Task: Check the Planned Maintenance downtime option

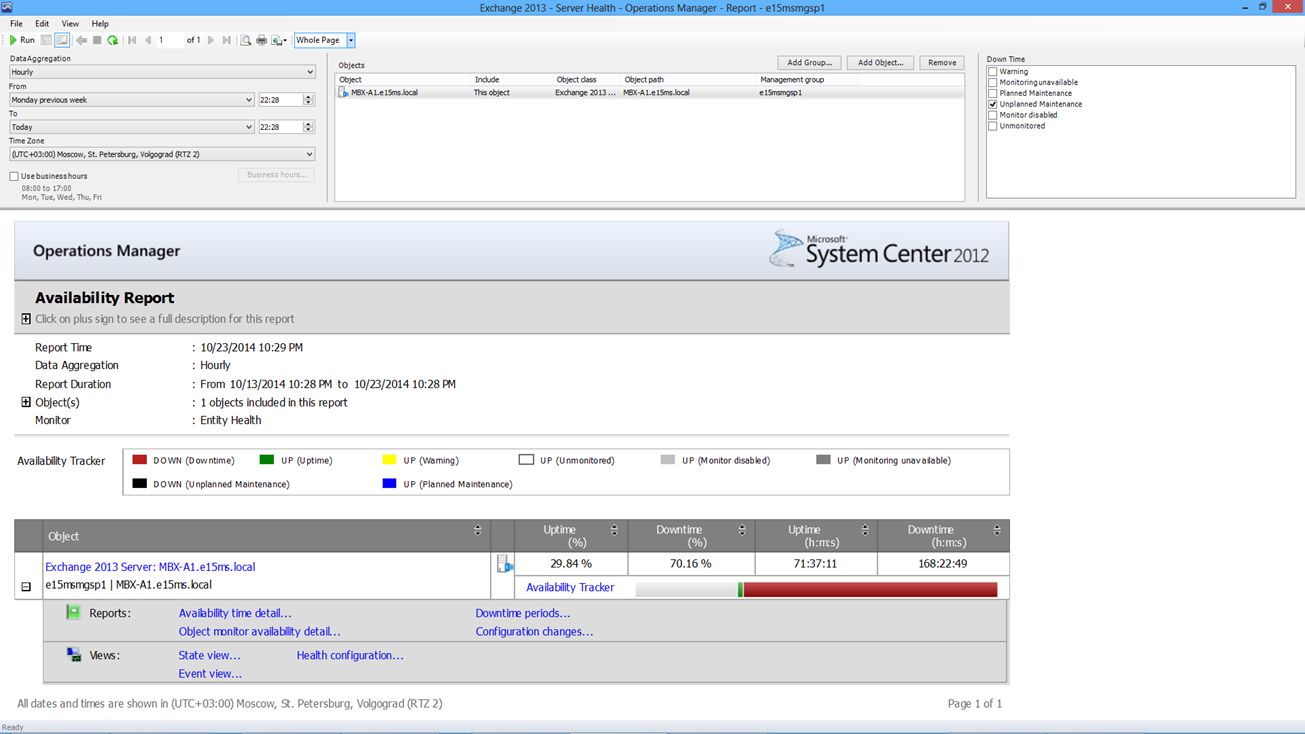Action: pyautogui.click(x=993, y=93)
